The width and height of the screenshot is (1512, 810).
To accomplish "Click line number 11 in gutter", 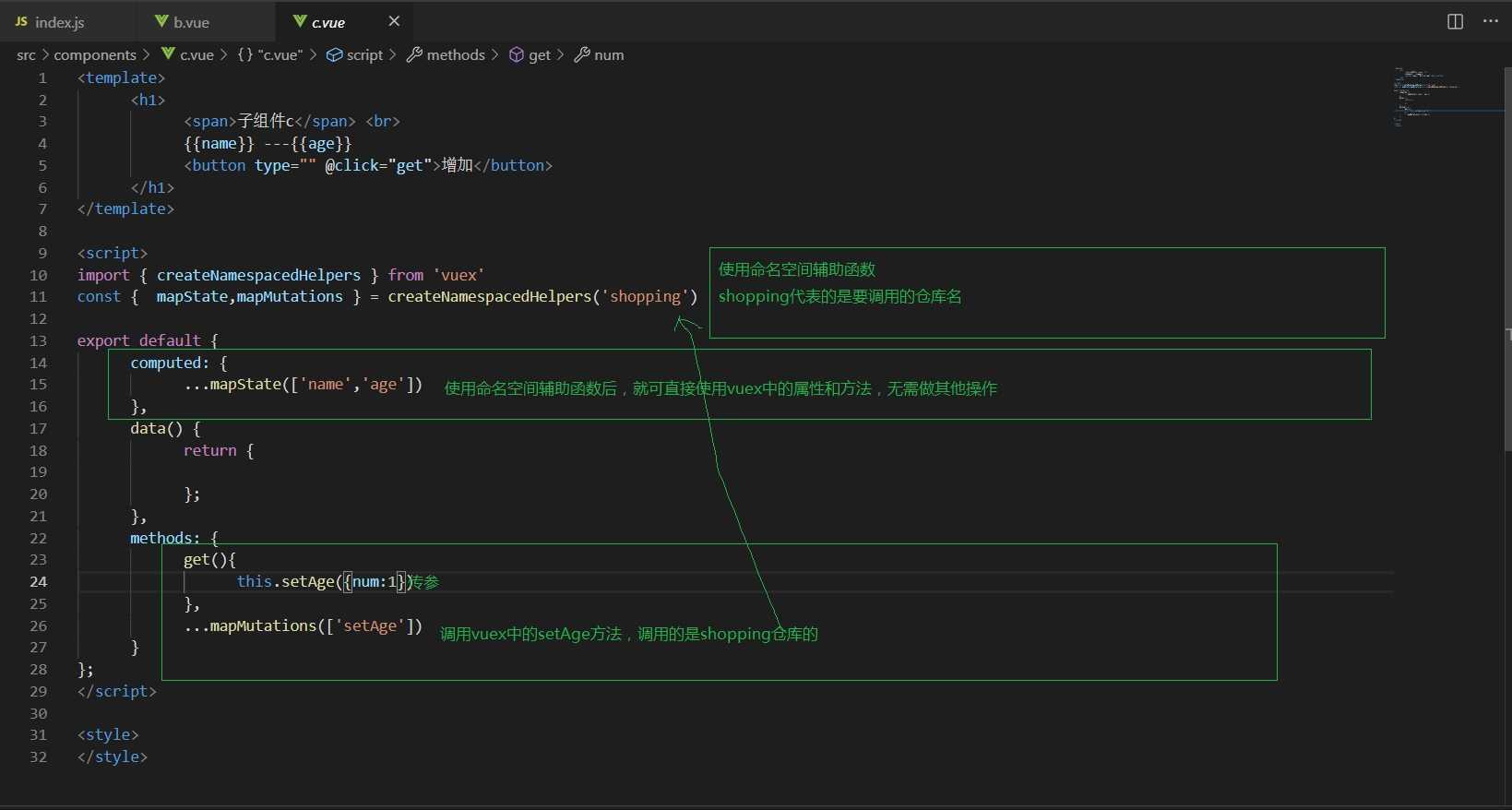I will click(x=38, y=296).
